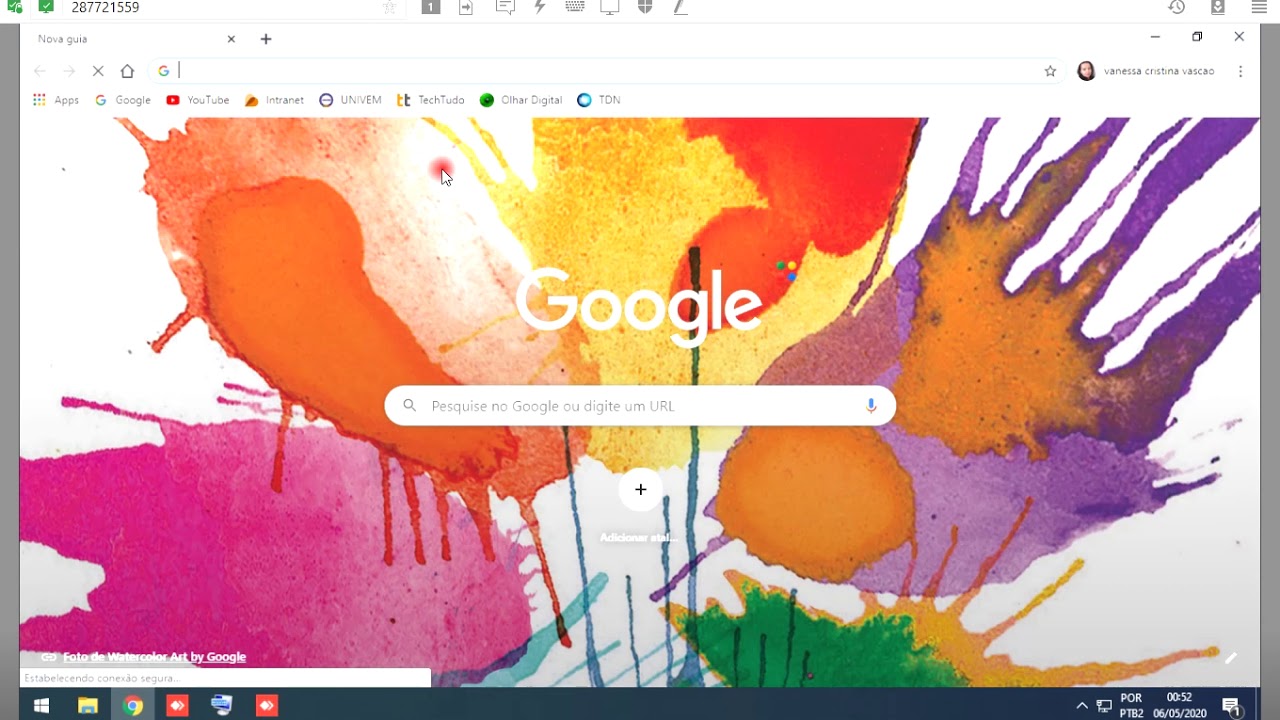Click the back navigation arrow
This screenshot has width=1280, height=720.
40,71
